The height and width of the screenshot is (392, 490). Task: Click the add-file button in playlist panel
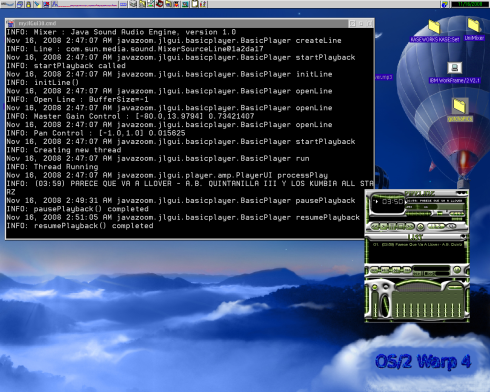(374, 270)
